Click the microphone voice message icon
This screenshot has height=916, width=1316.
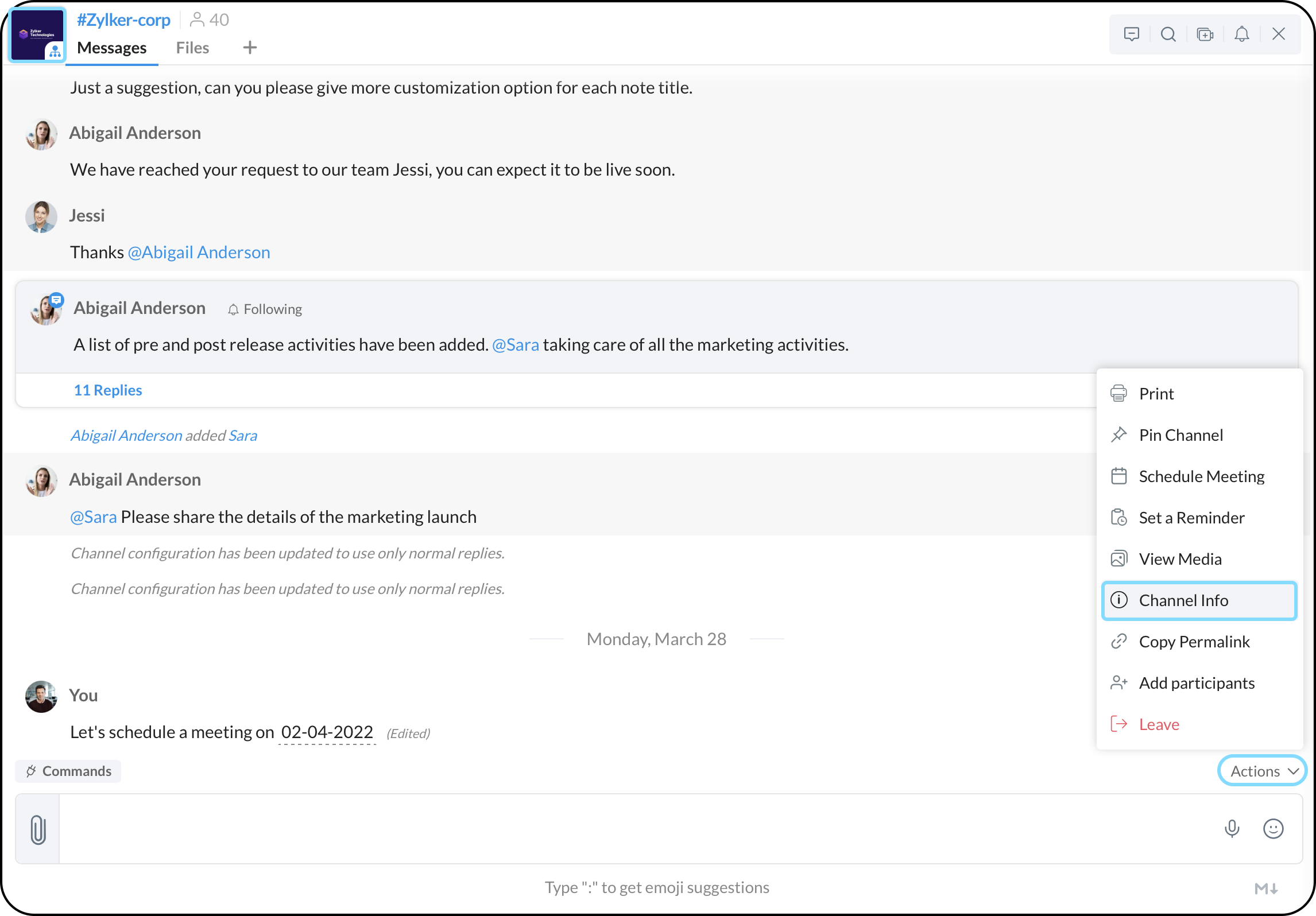(x=1232, y=828)
